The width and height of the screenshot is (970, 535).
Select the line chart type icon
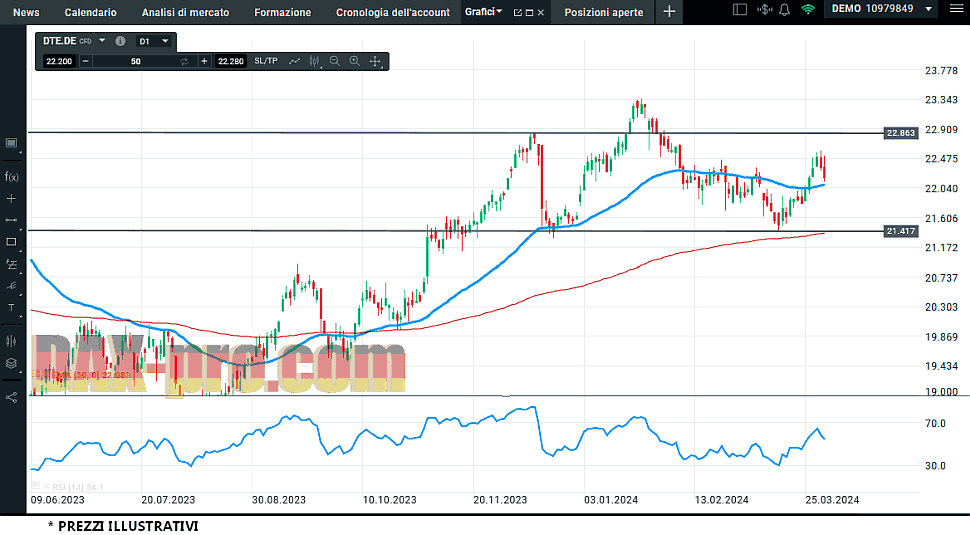point(294,61)
